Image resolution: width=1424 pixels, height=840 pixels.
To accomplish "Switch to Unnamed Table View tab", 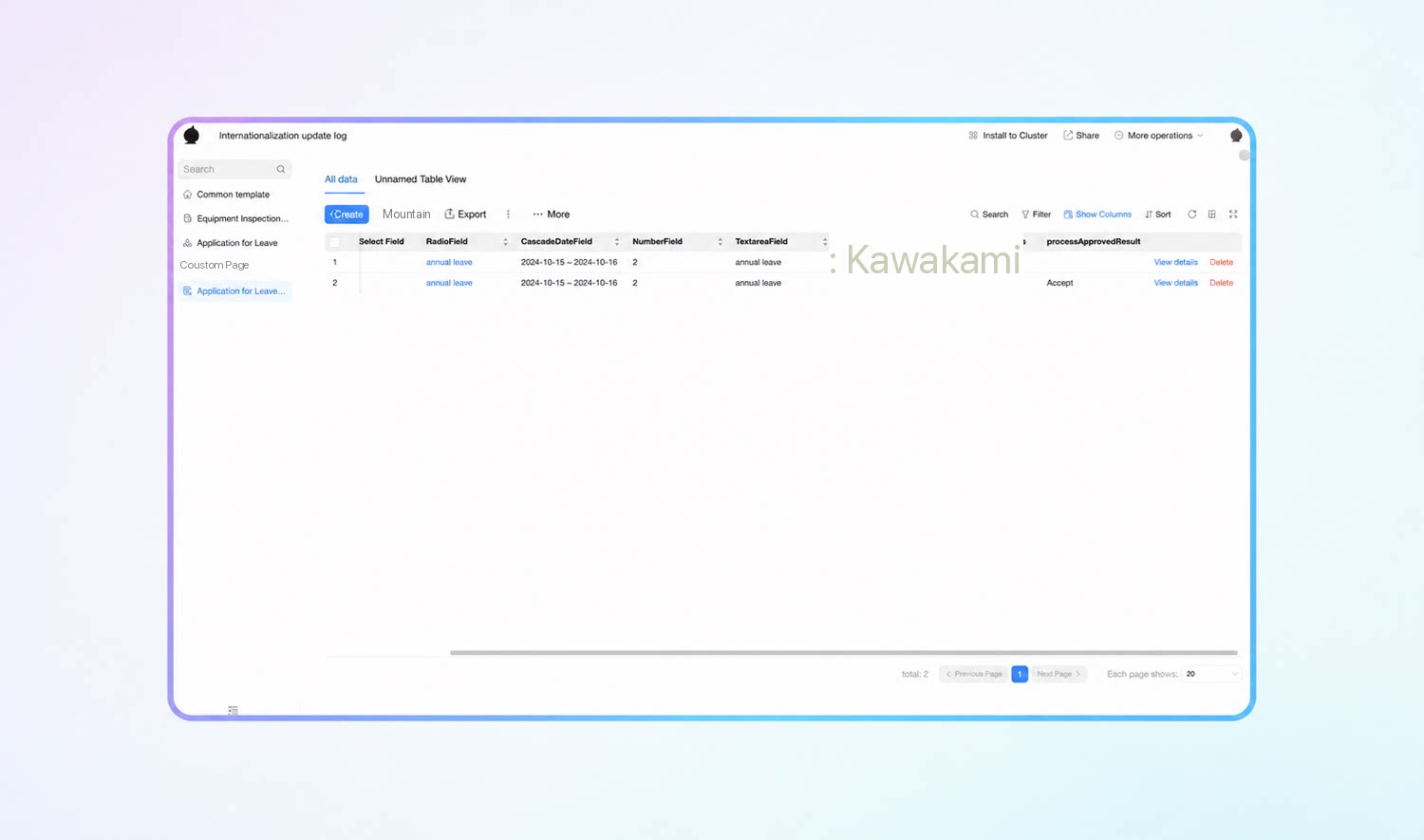I will [421, 179].
